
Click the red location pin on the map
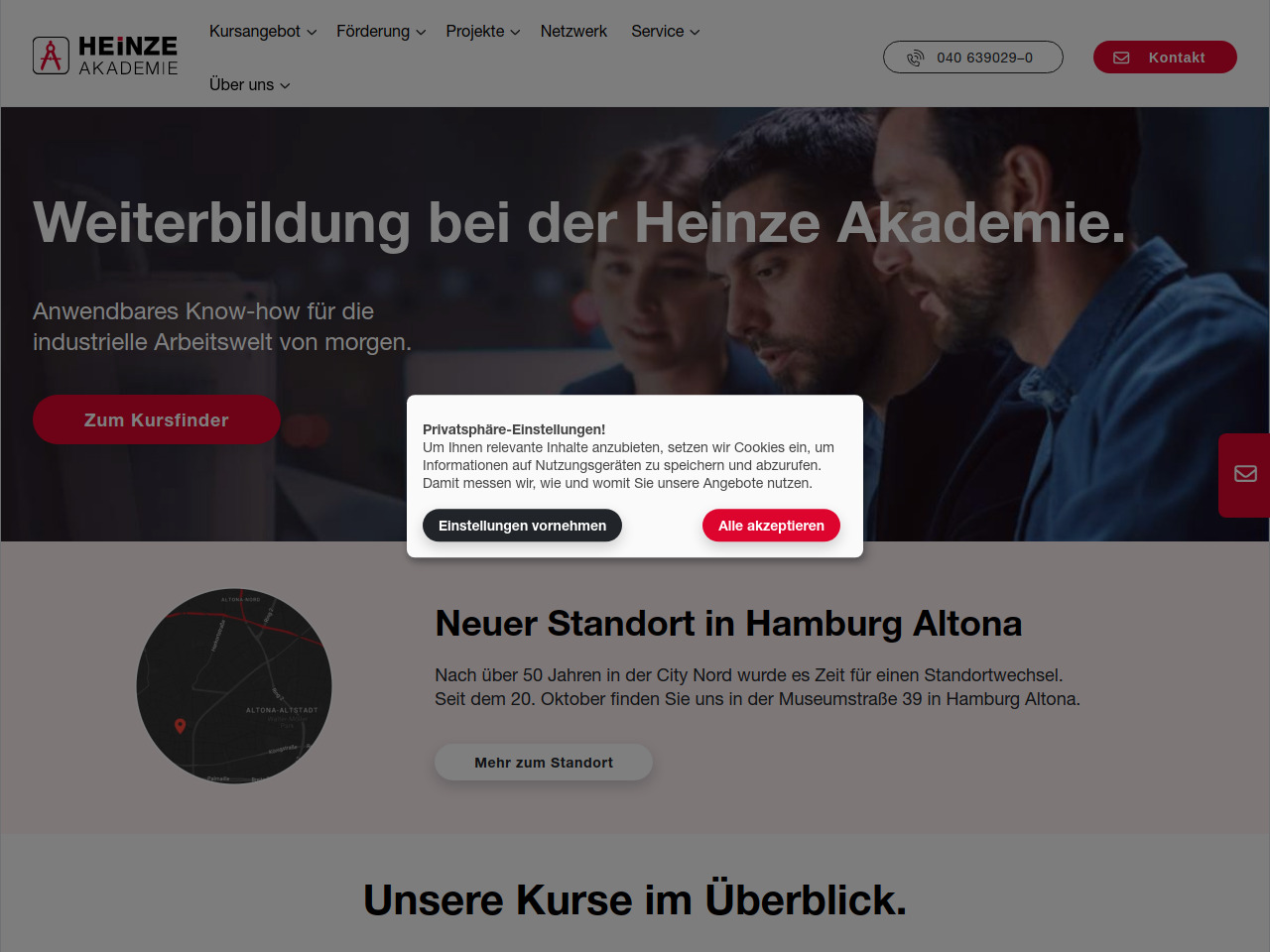pos(180,727)
